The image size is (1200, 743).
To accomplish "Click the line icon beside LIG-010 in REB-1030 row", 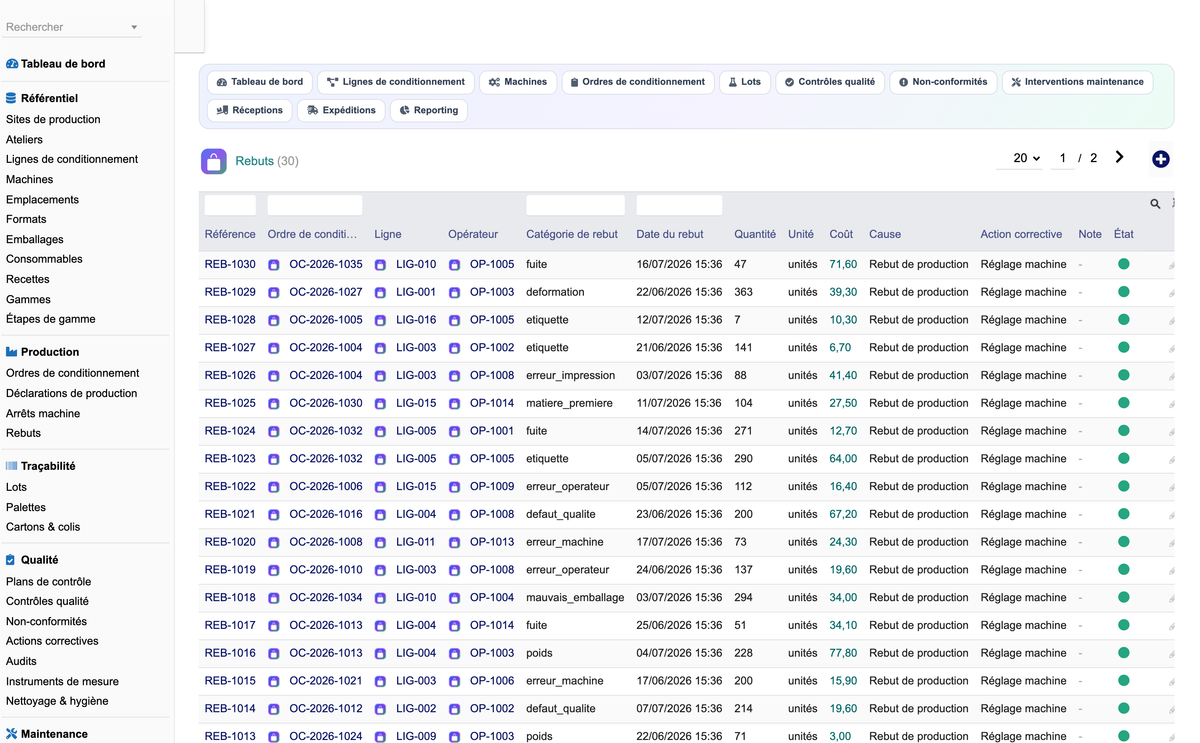I will (380, 265).
